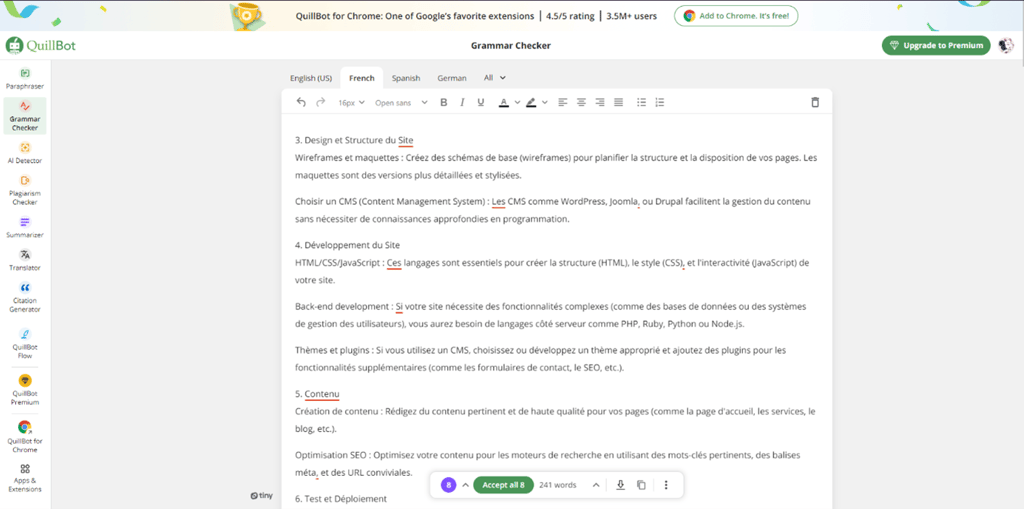Click the QuillBot logo in the header
Image resolution: width=1024 pixels, height=509 pixels.
(x=40, y=45)
